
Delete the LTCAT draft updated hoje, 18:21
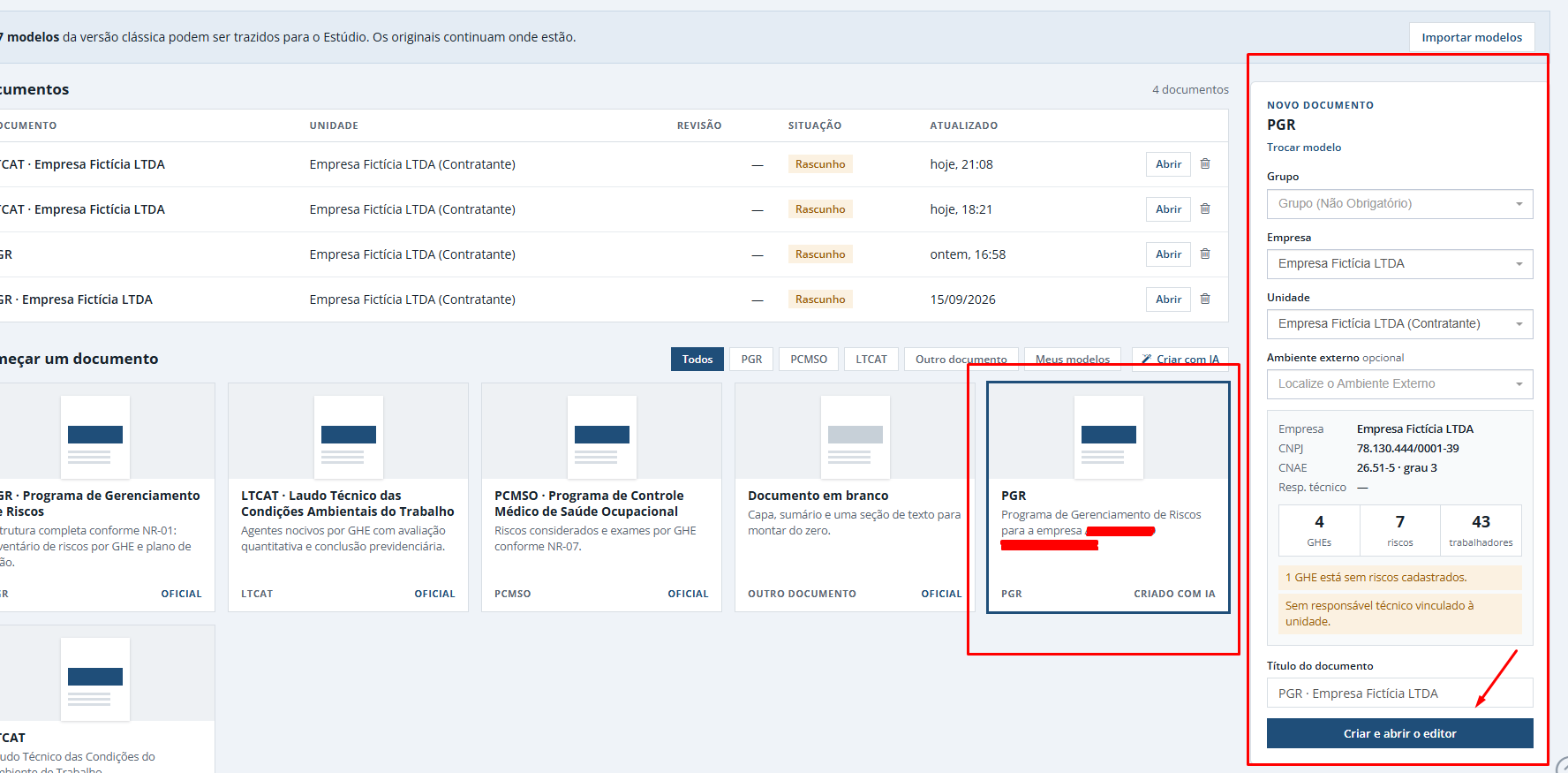pos(1205,208)
